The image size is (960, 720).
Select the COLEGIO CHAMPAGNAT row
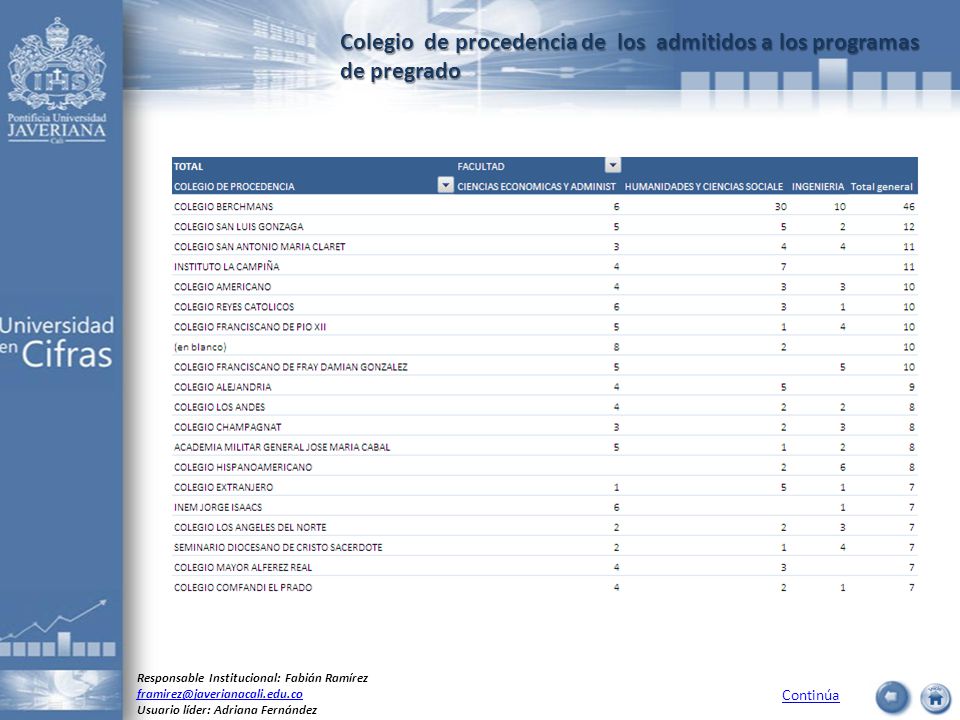(x=544, y=427)
